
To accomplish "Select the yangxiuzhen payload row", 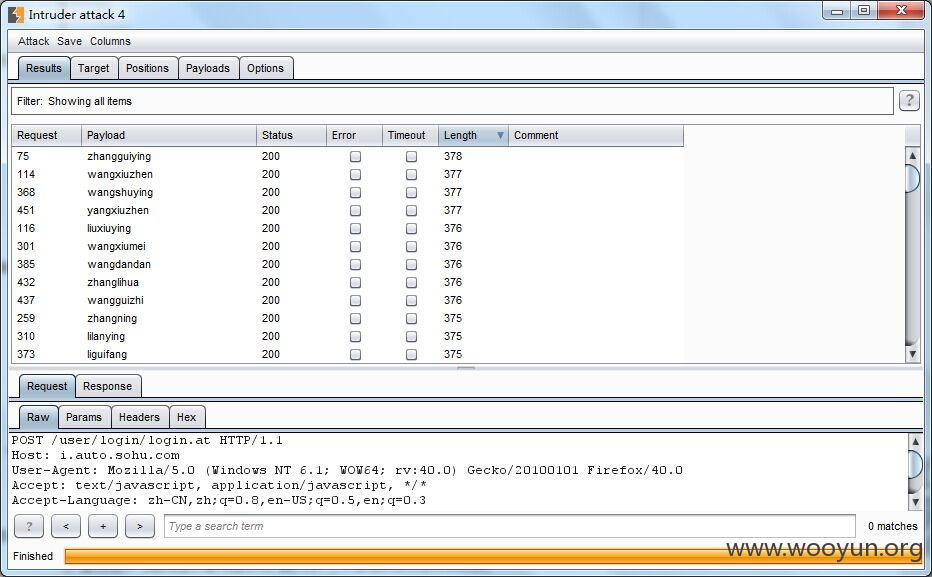I will pos(348,210).
